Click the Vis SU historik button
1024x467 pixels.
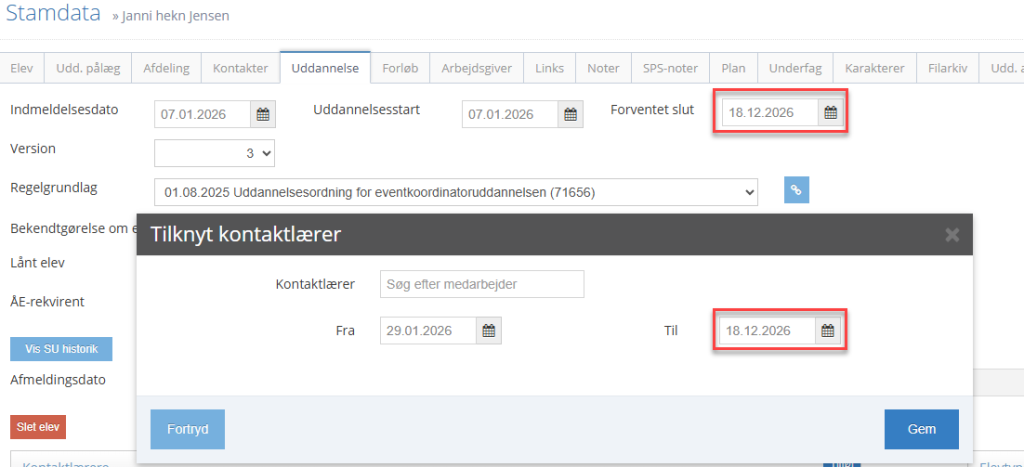61,349
